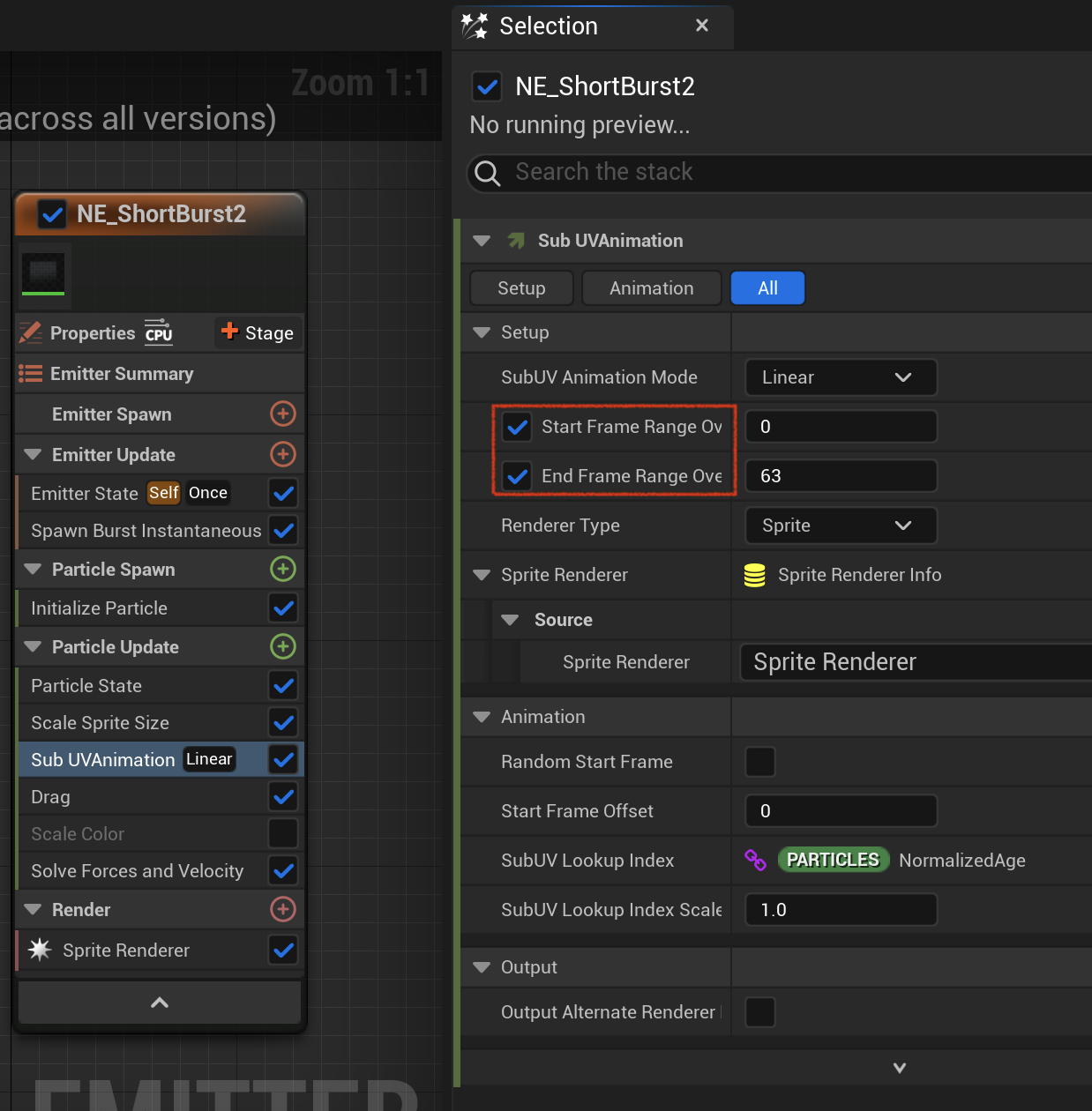
Task: Collapse Emitter Update section
Action: (x=33, y=455)
